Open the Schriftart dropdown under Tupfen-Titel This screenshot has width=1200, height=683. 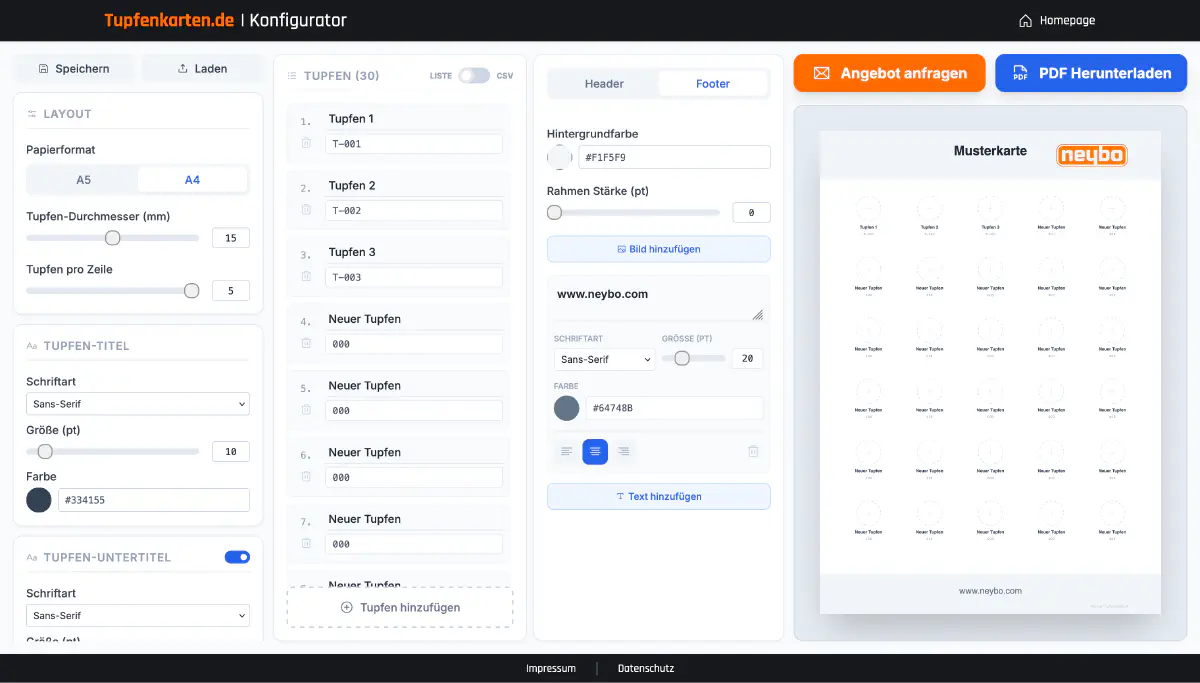pyautogui.click(x=137, y=403)
